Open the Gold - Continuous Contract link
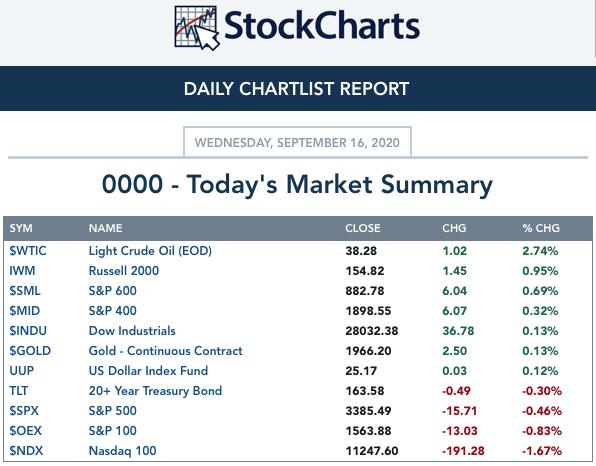Image resolution: width=596 pixels, height=466 pixels. click(165, 351)
